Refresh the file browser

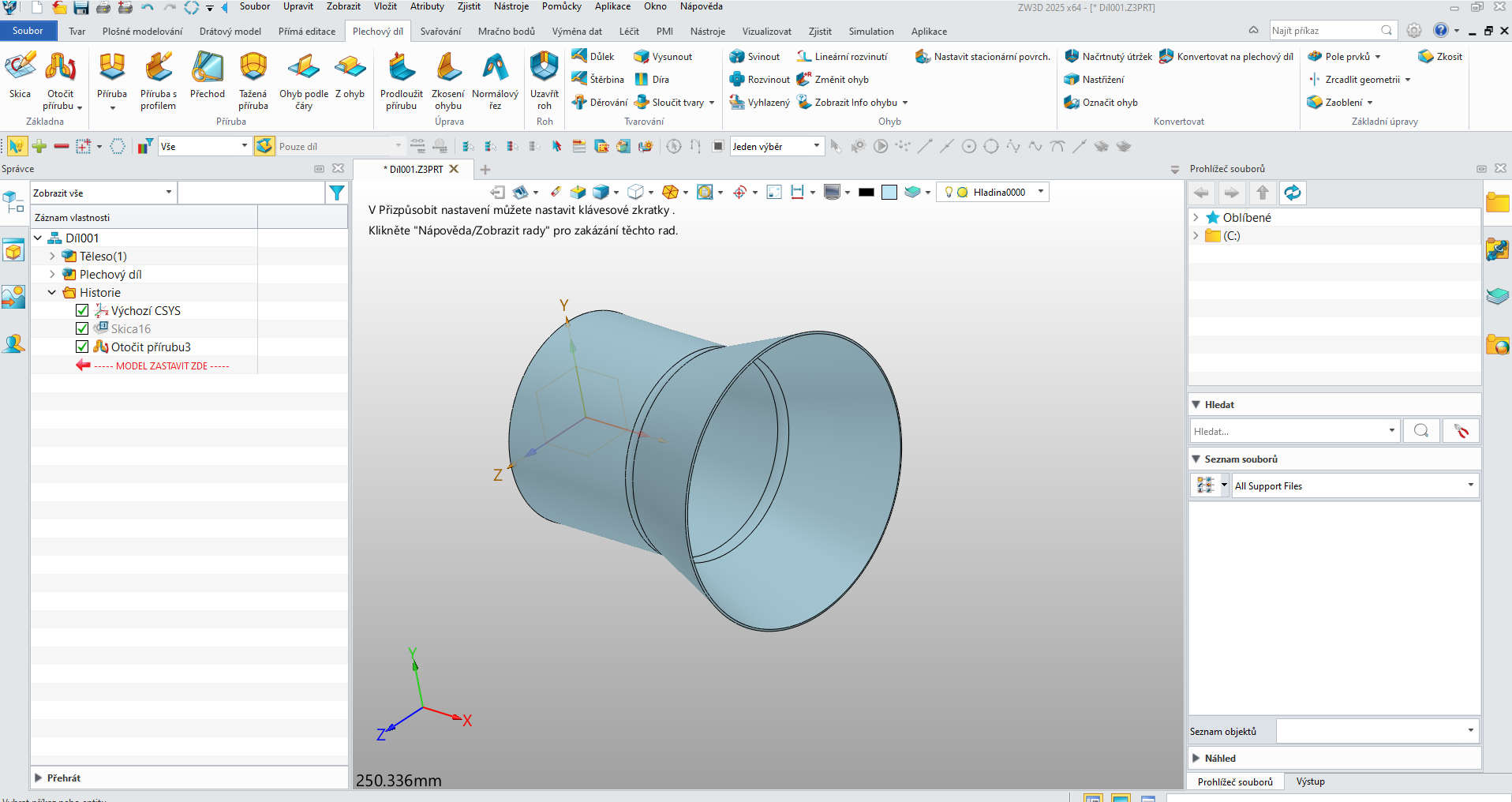1293,193
